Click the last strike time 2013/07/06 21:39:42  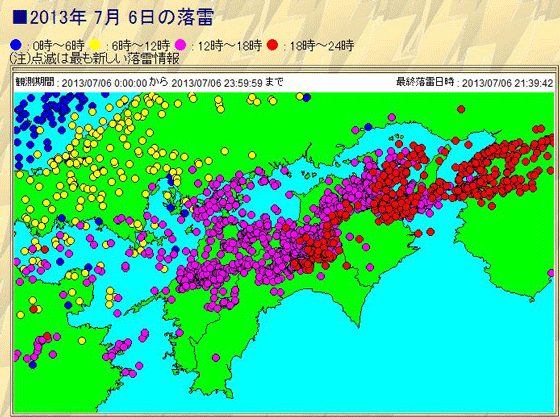508,83
